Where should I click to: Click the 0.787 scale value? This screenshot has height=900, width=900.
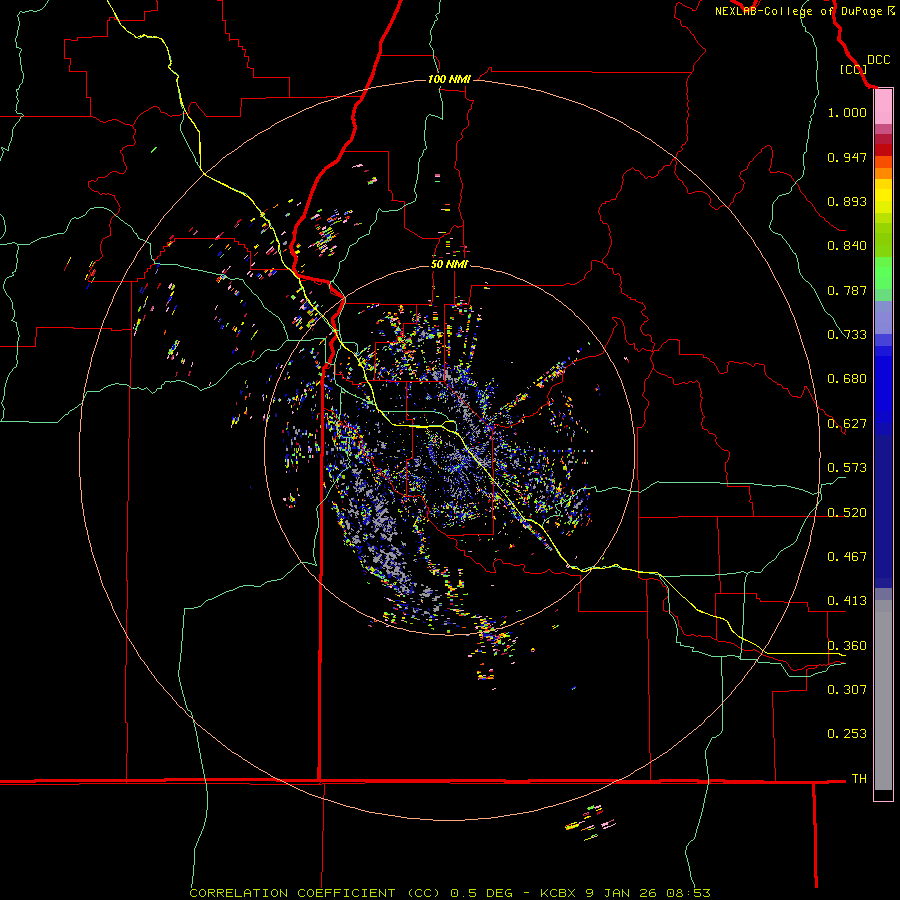click(x=847, y=290)
